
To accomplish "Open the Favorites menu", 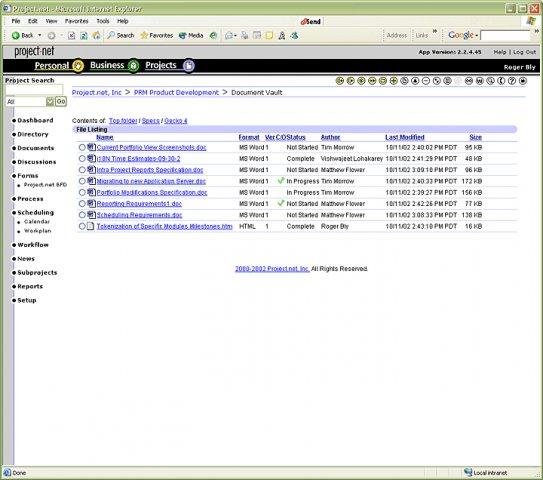I will (77, 21).
